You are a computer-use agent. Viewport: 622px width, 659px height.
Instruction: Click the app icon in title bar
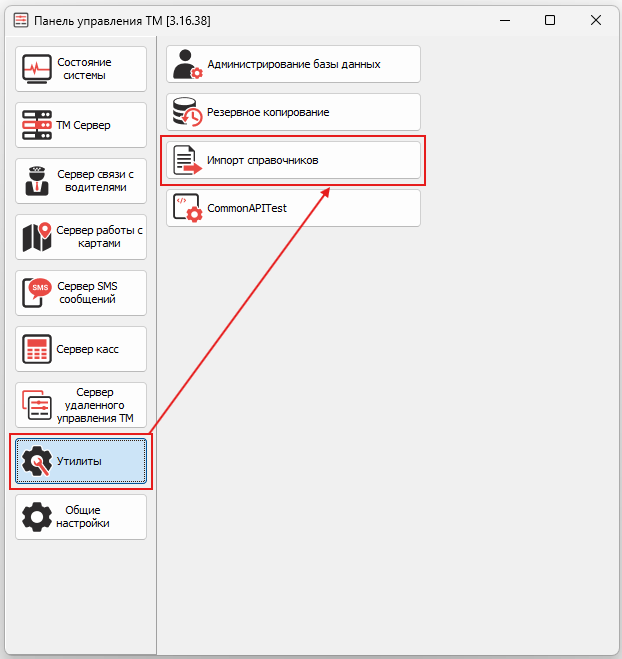coord(21,20)
